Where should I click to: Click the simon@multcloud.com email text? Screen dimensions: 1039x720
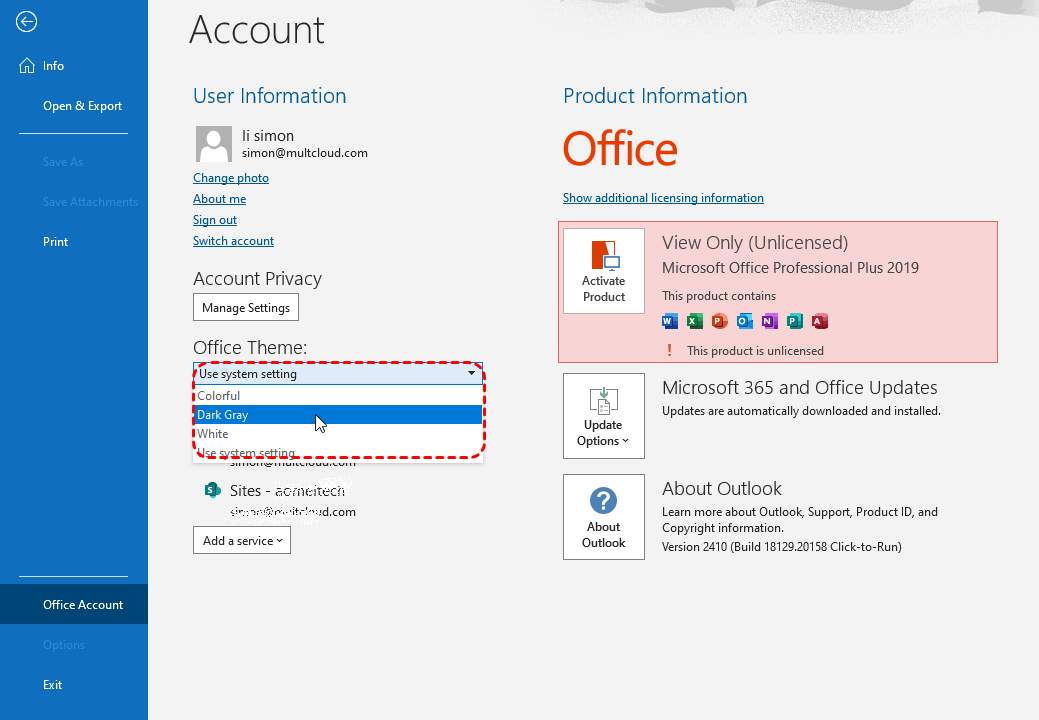click(x=305, y=153)
